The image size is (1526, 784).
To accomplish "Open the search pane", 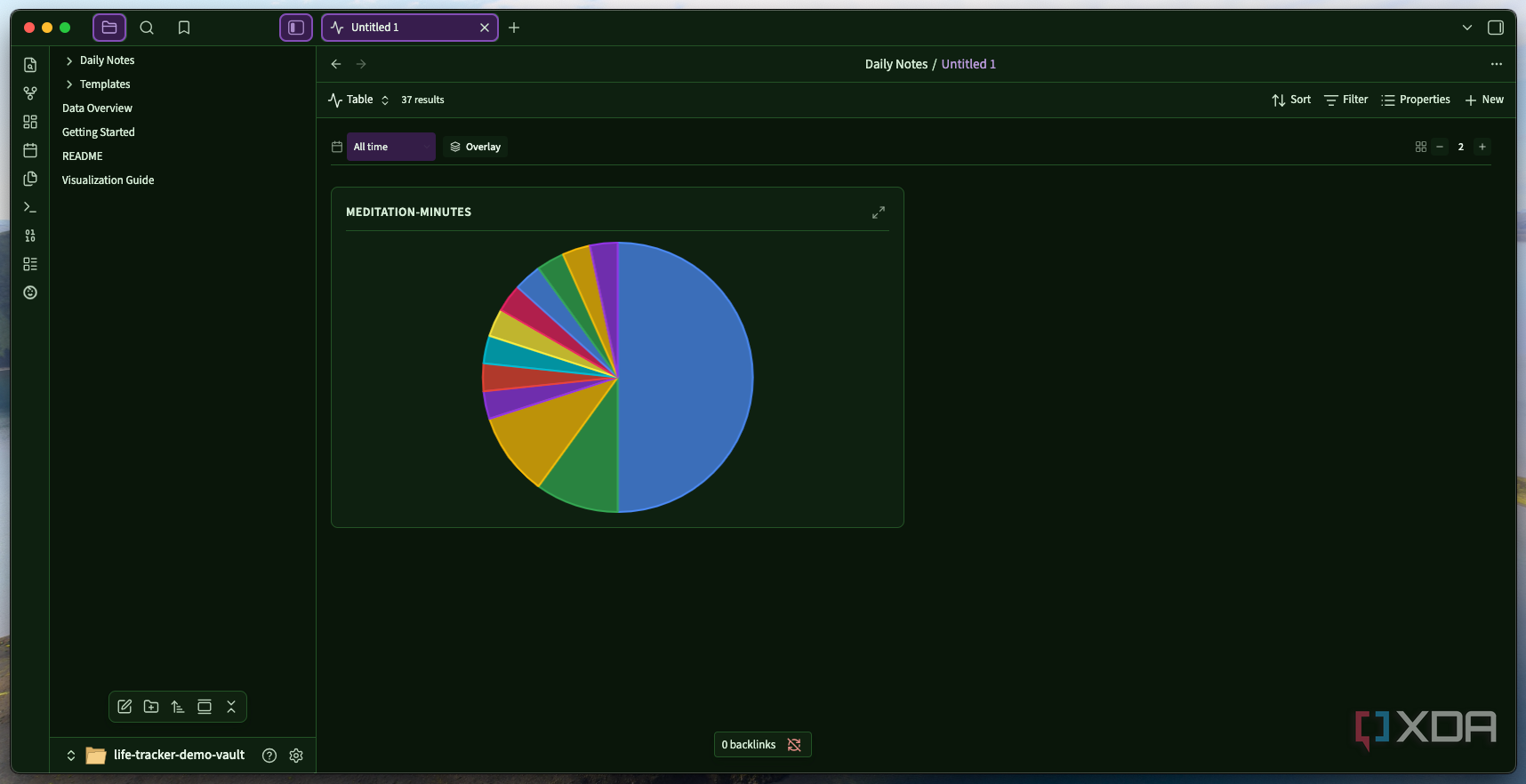I will click(x=147, y=28).
